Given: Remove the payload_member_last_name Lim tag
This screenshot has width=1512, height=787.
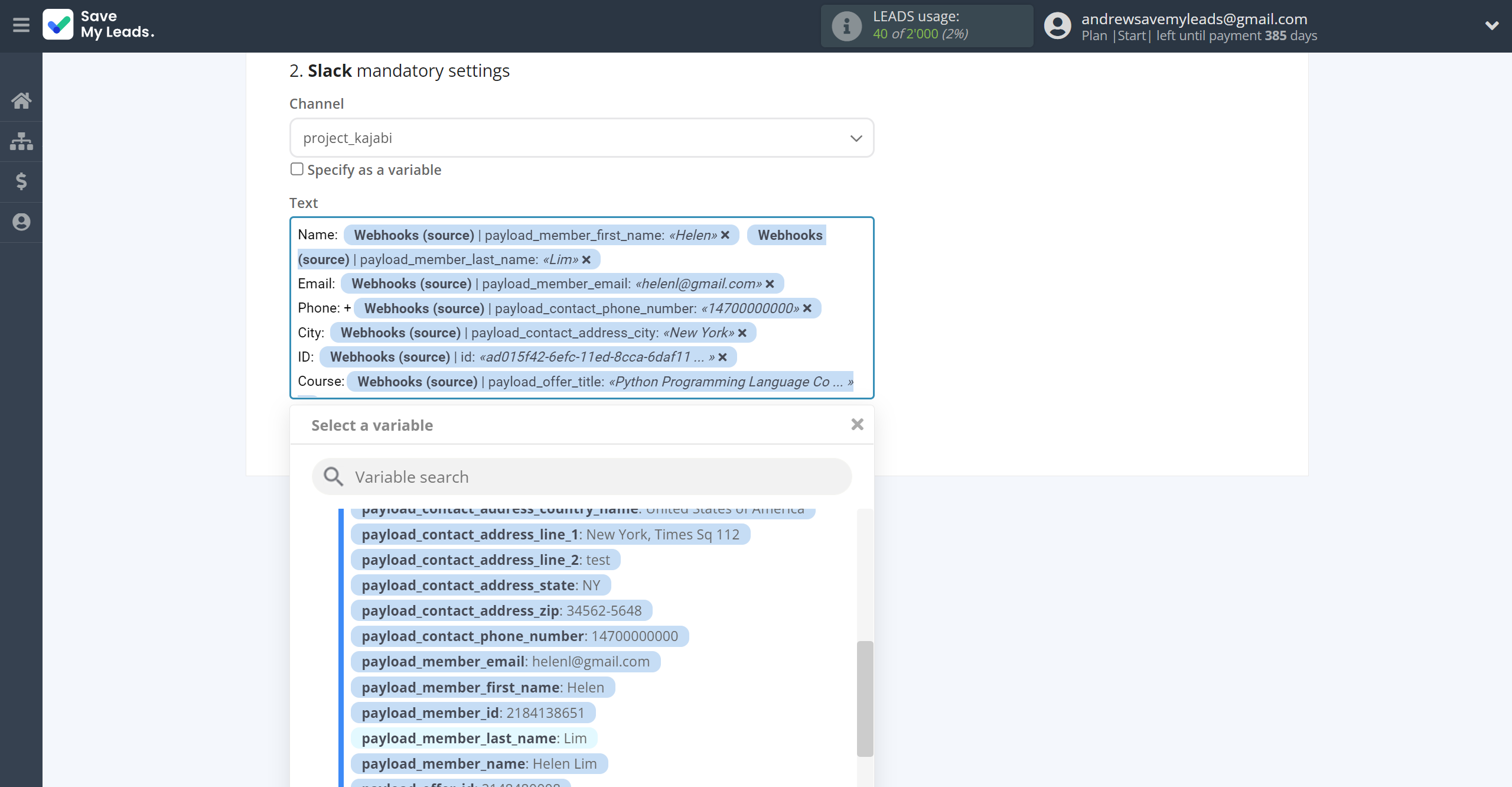Looking at the screenshot, I should point(586,260).
